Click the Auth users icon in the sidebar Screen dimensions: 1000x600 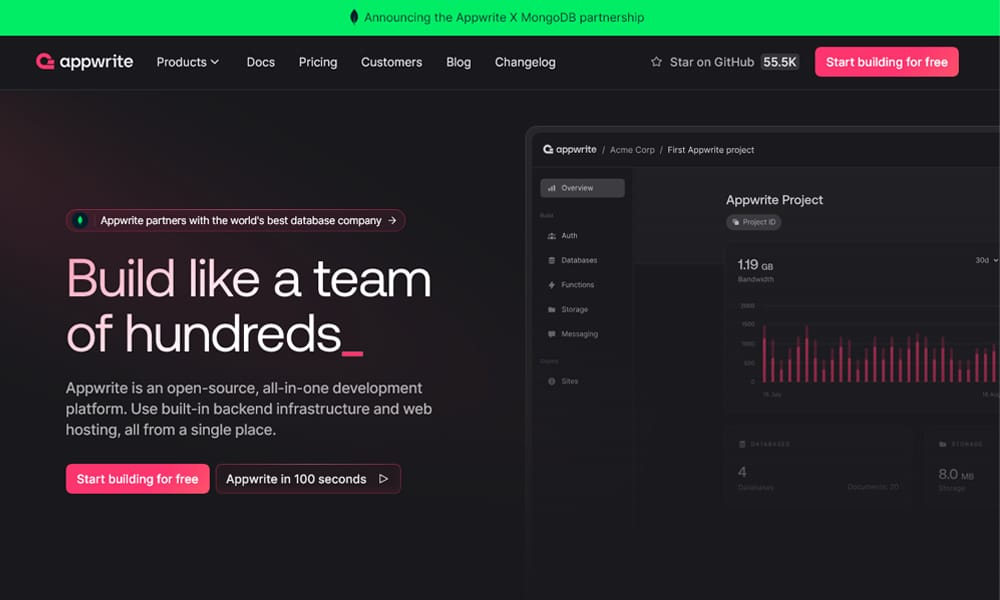coord(552,236)
